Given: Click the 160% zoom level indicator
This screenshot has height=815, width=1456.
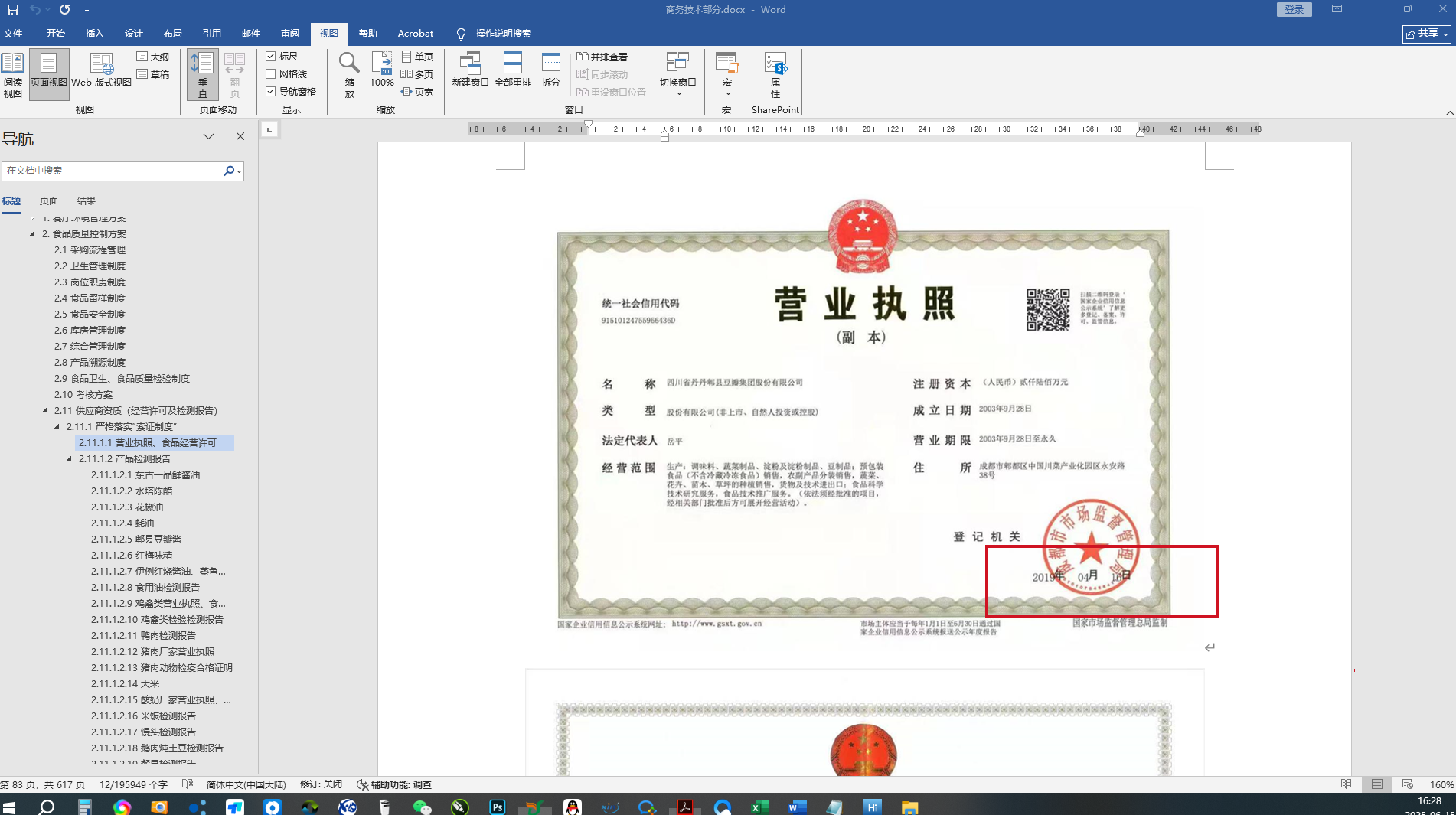Looking at the screenshot, I should click(x=1441, y=785).
